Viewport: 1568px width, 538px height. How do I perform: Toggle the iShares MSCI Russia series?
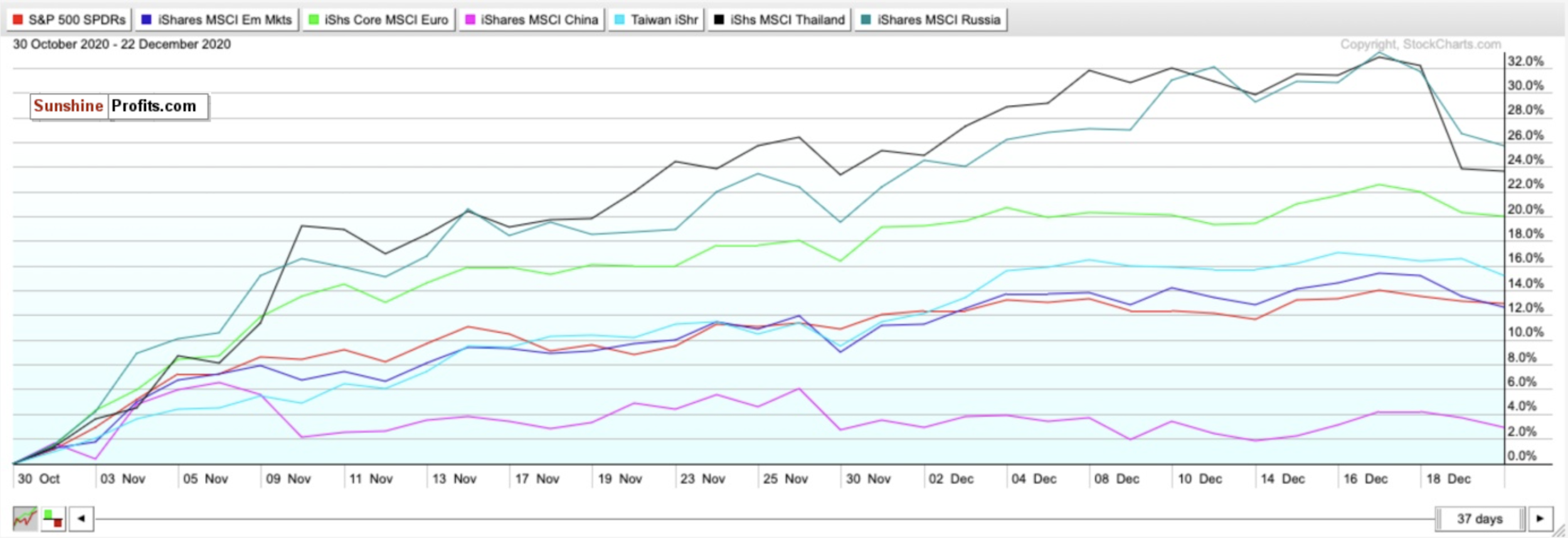coord(931,19)
